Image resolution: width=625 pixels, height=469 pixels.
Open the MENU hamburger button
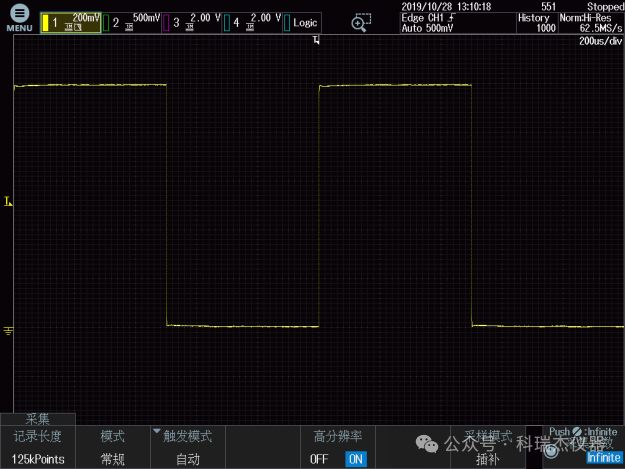pyautogui.click(x=19, y=18)
